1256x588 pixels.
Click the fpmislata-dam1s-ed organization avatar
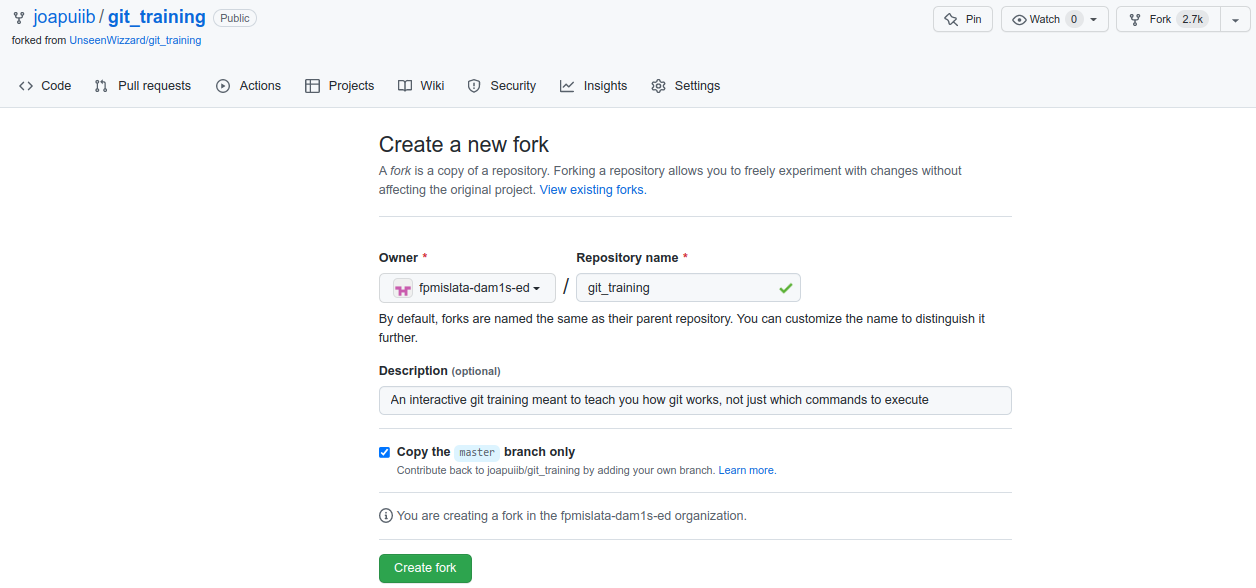pos(402,288)
